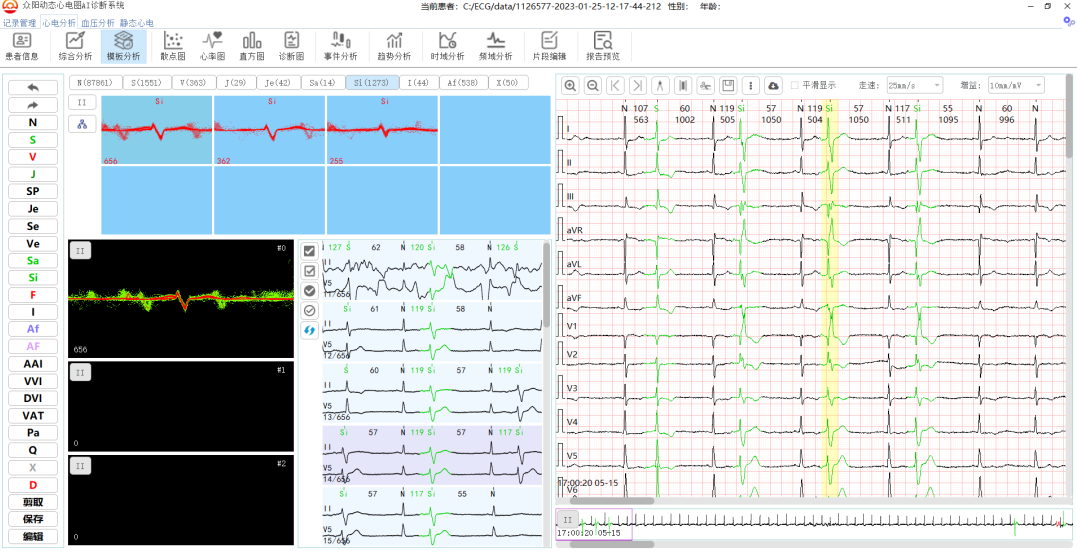Switch to the V(363) beat tab

coord(195,82)
